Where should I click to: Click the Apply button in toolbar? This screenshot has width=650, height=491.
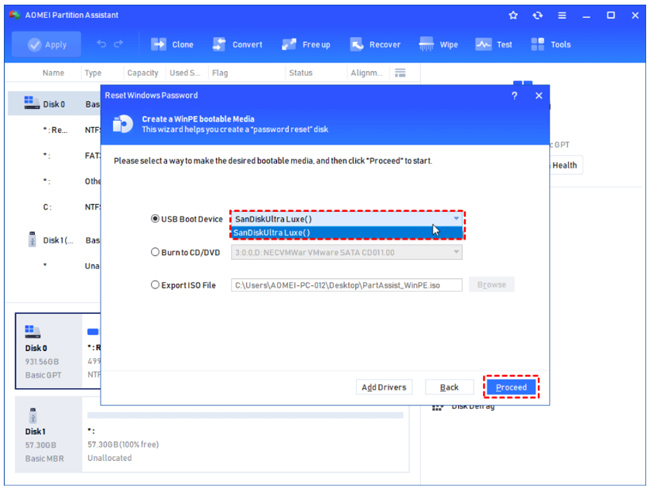click(x=46, y=44)
